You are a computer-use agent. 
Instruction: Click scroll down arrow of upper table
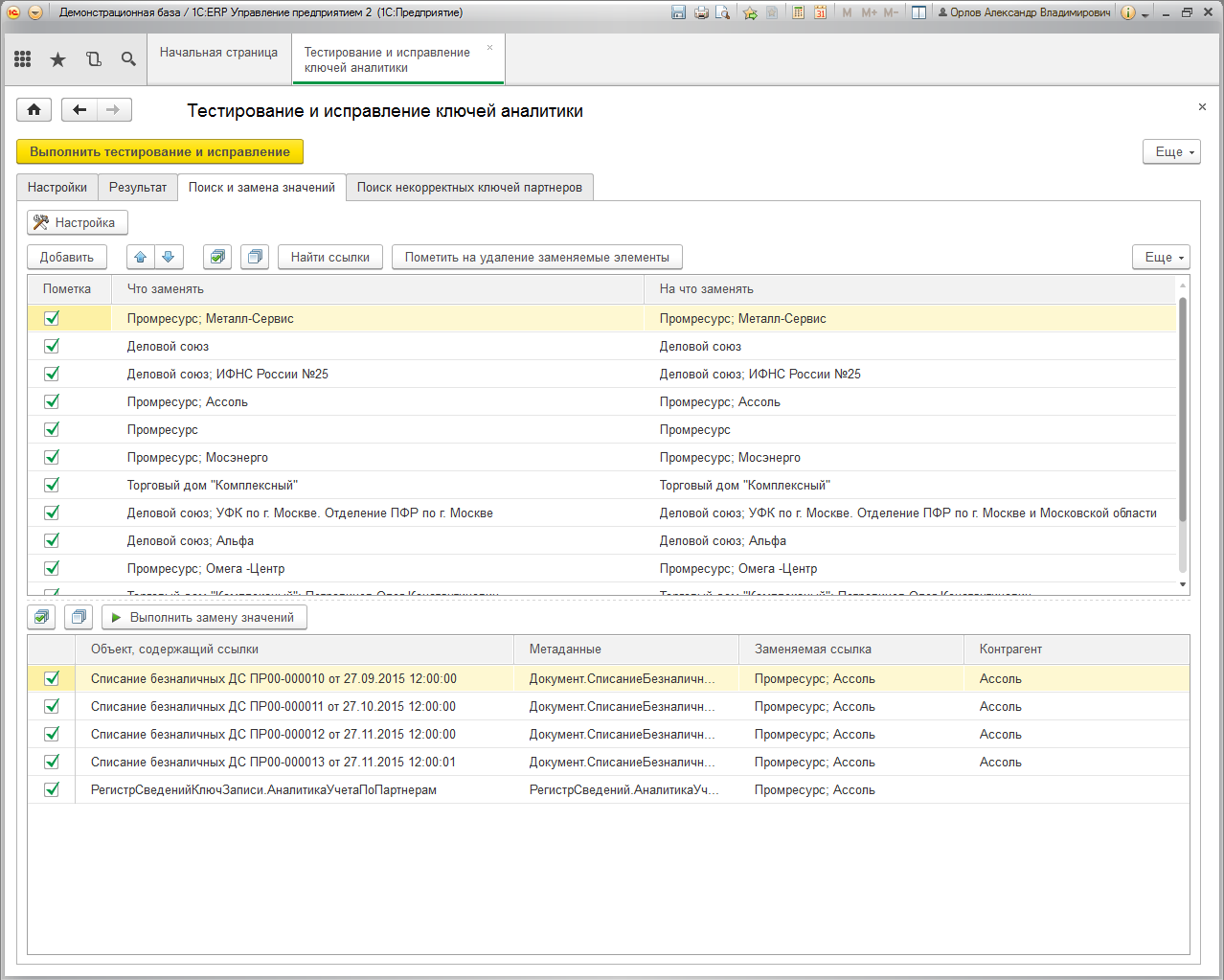[1182, 584]
